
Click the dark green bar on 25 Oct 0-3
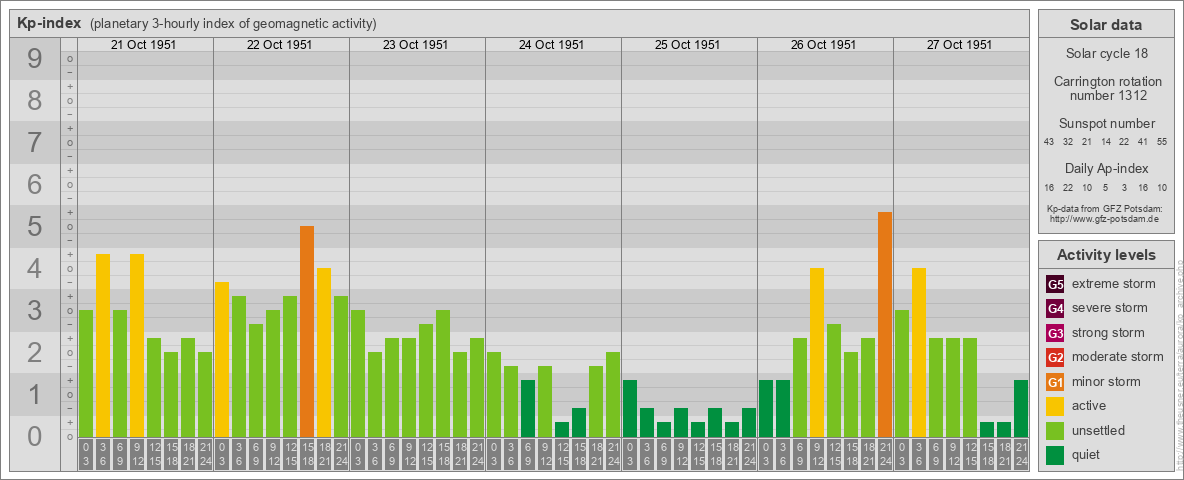point(630,408)
